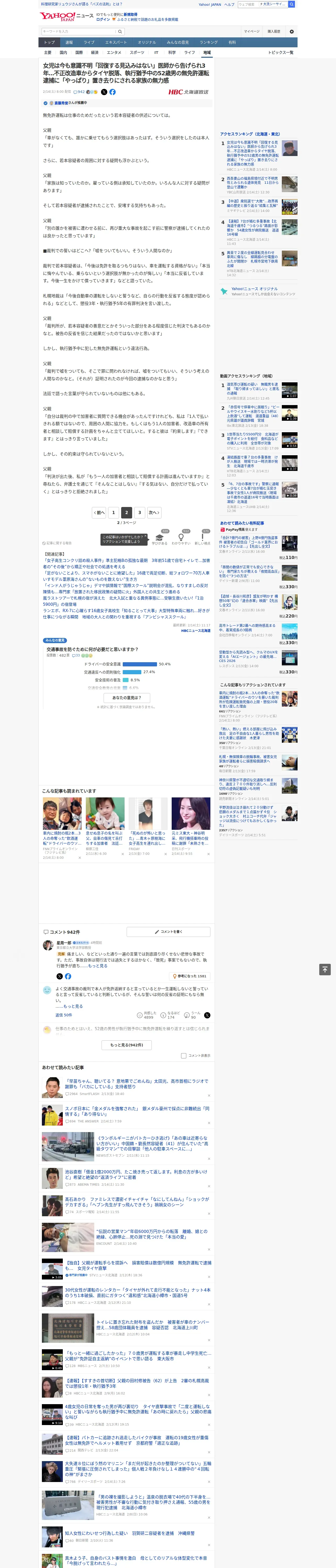Click the もっと見る(942件) comments button
336x1568 pixels.
[x=127, y=1045]
